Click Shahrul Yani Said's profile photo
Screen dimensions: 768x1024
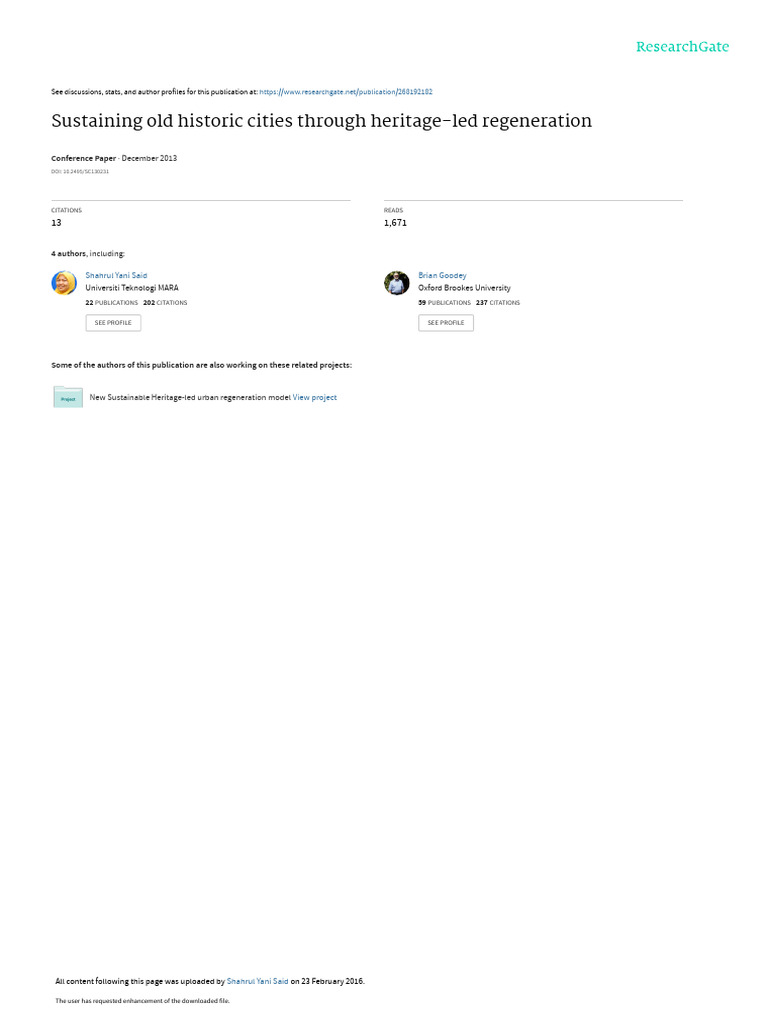tap(64, 283)
